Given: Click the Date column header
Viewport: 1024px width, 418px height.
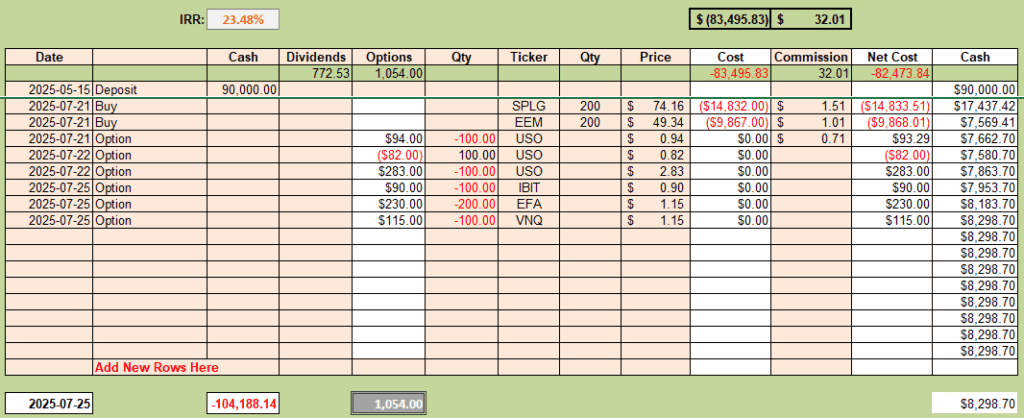Looking at the screenshot, I should [49, 57].
